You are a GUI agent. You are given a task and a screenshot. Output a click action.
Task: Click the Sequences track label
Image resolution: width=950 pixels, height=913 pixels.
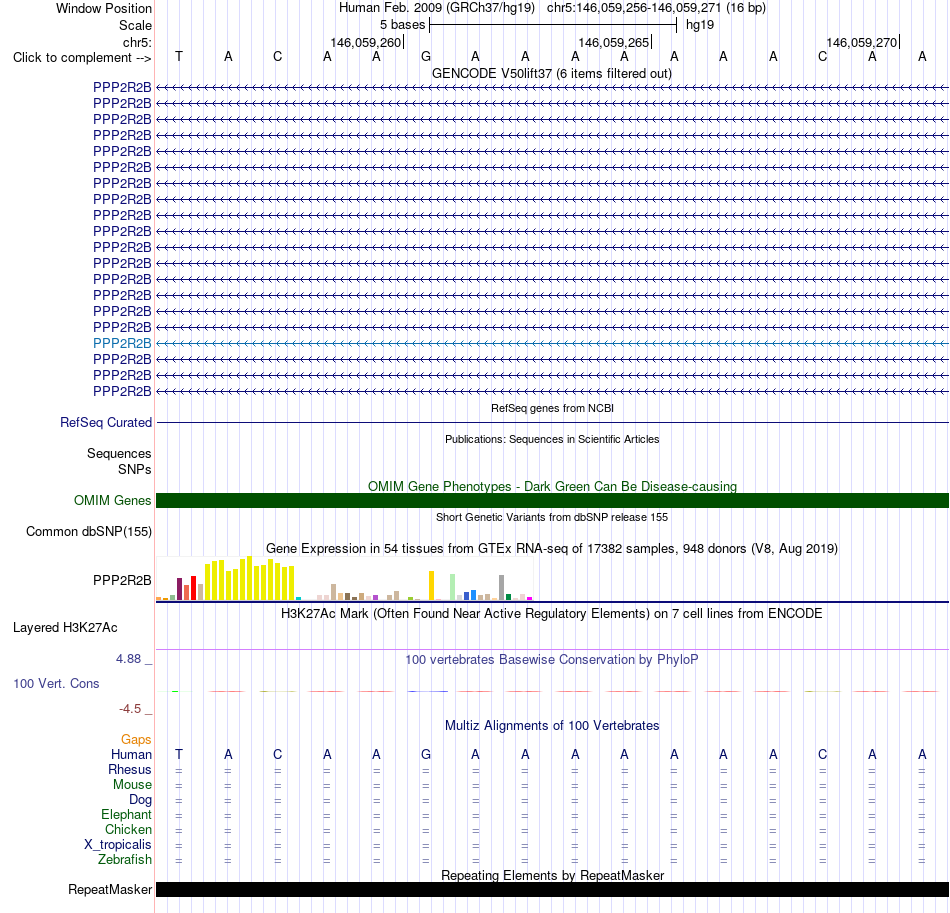click(119, 453)
